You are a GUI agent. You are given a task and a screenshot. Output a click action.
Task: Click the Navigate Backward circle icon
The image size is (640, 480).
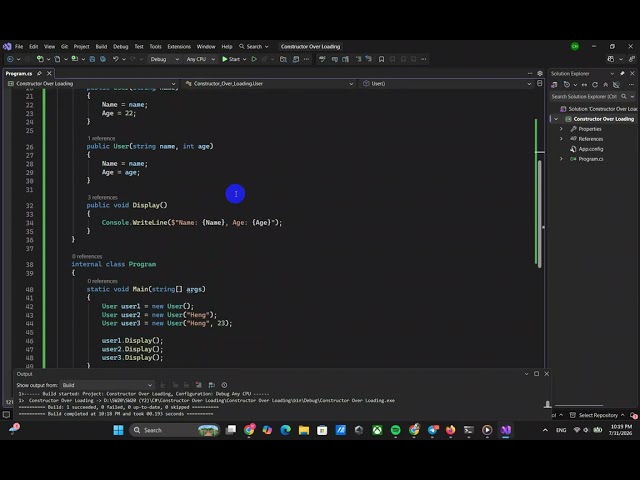(x=10, y=59)
